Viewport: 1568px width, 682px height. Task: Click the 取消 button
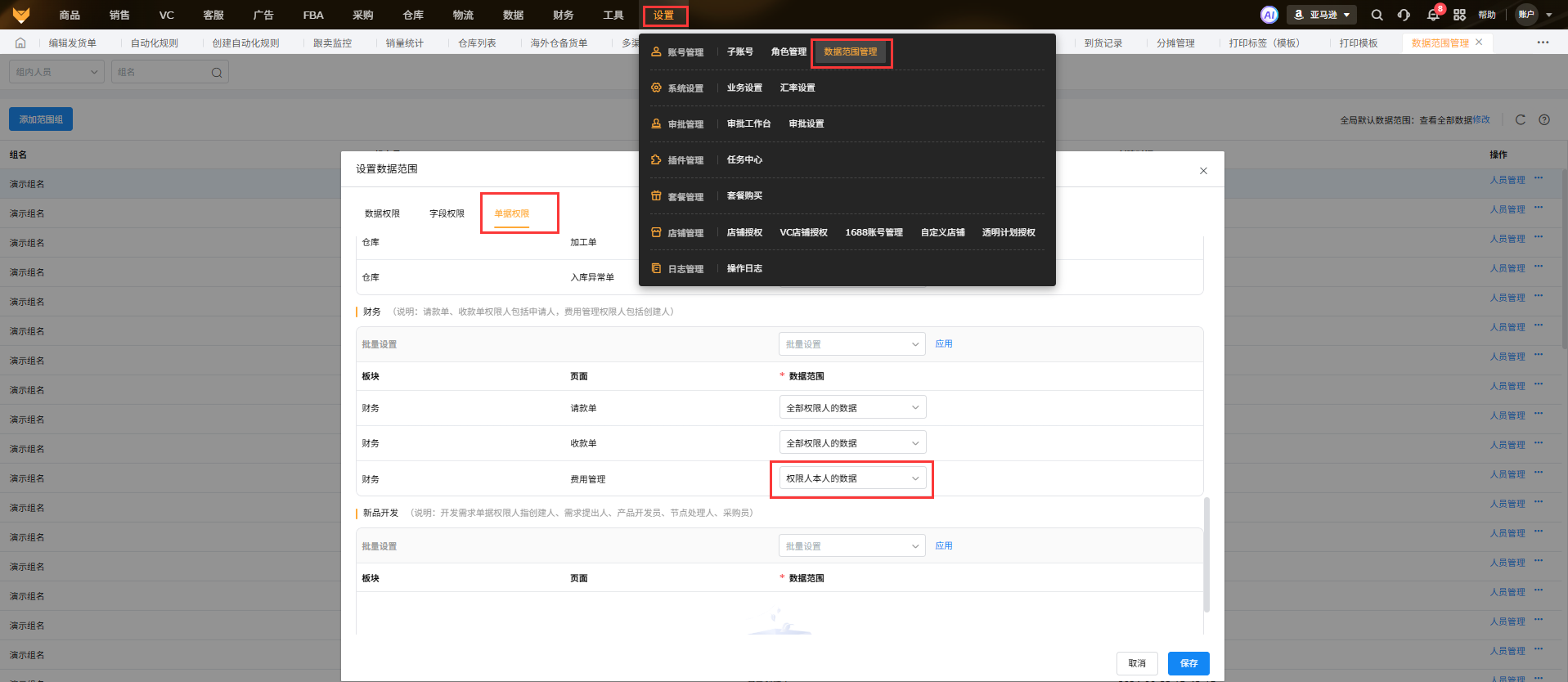click(1137, 663)
